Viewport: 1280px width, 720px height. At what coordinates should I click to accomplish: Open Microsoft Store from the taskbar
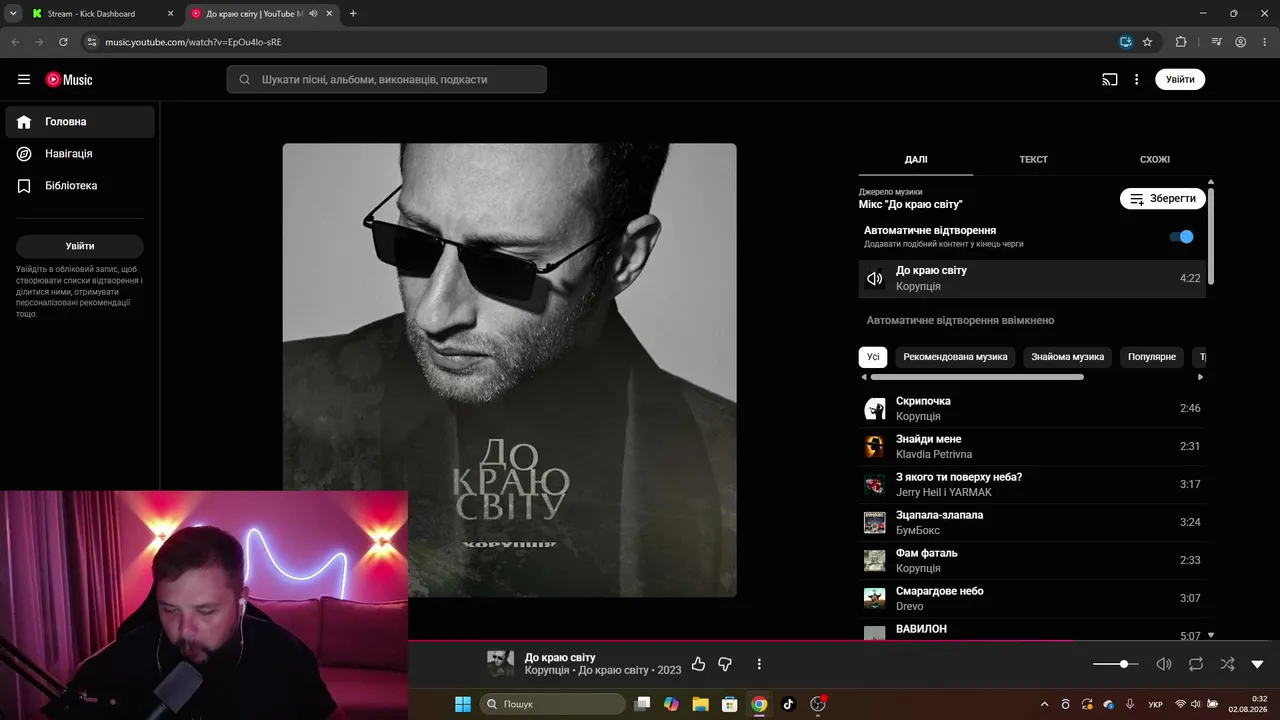click(x=730, y=704)
